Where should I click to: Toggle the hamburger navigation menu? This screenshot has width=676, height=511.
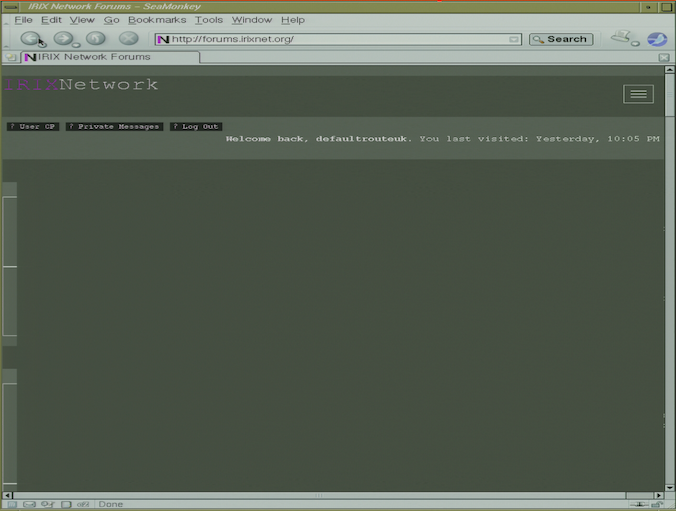click(638, 94)
